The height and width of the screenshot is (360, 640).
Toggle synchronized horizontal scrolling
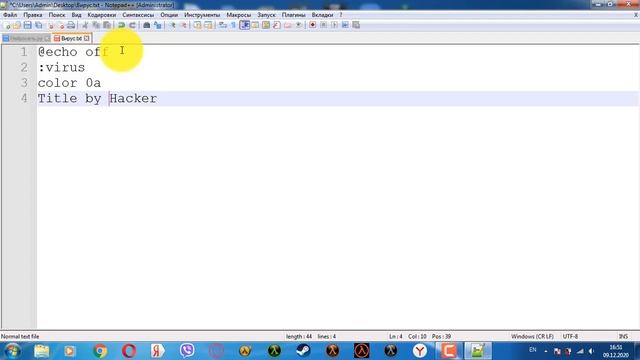[x=208, y=25]
